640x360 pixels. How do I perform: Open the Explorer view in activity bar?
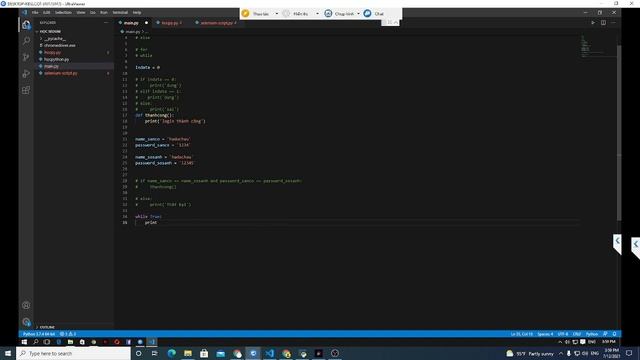point(26,25)
